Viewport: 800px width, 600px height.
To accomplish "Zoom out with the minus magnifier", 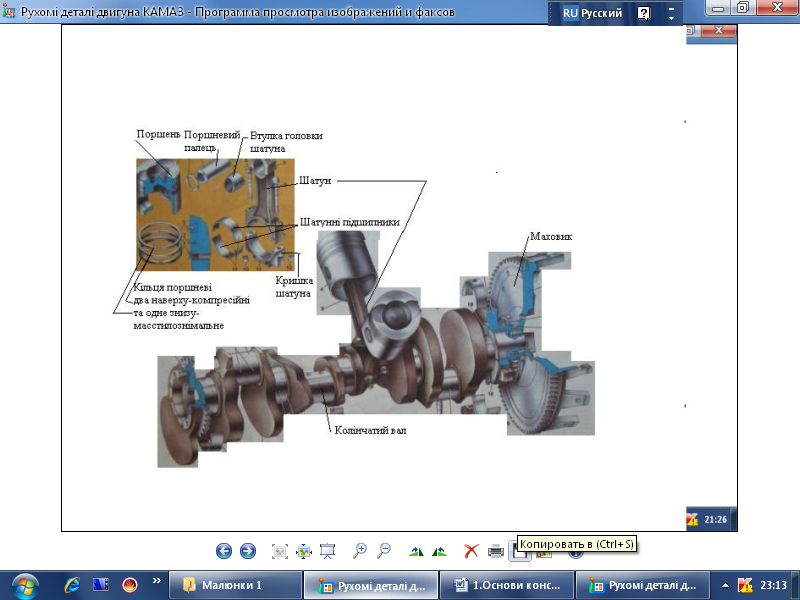I will [x=384, y=551].
